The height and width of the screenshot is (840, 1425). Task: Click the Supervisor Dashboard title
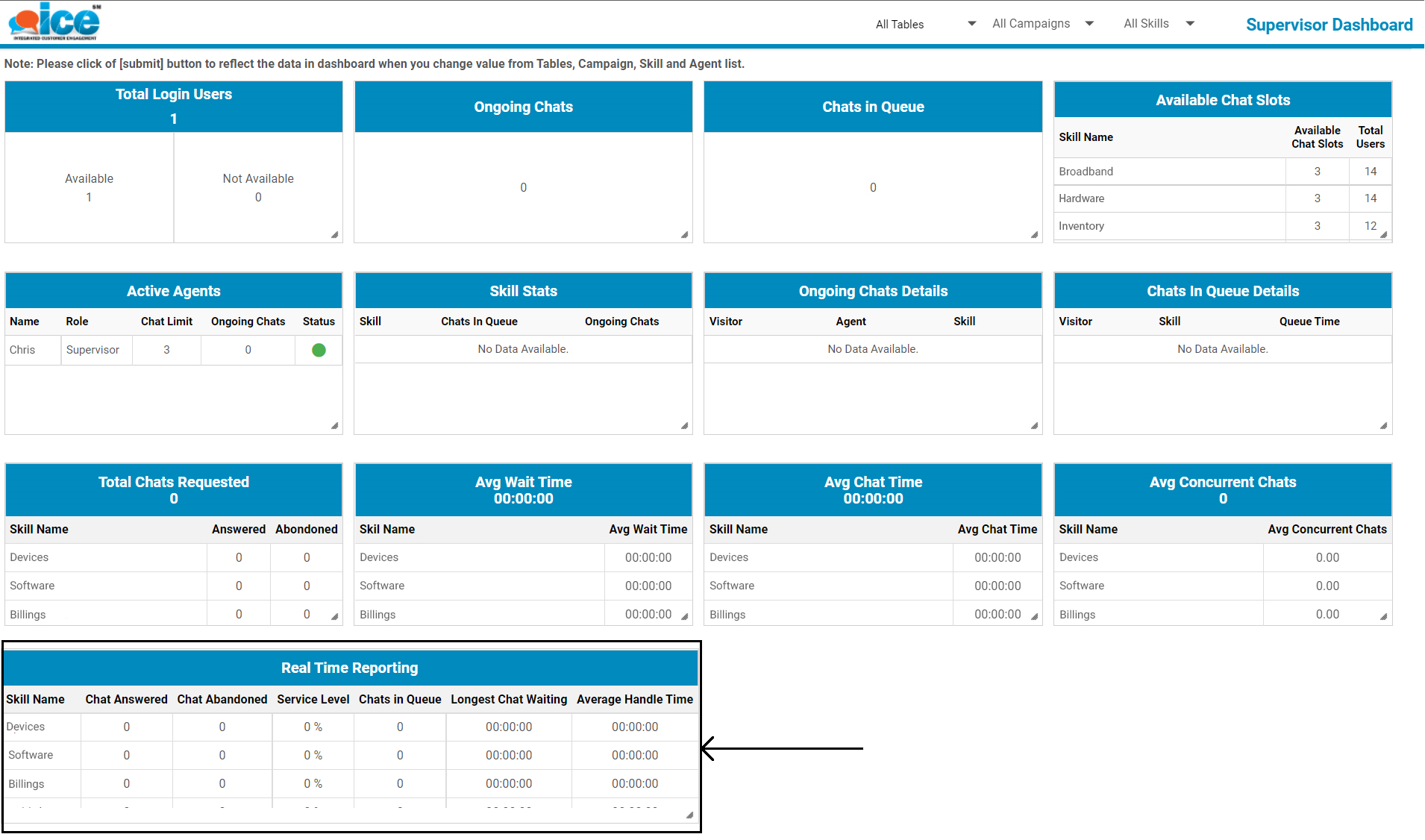click(x=1329, y=25)
